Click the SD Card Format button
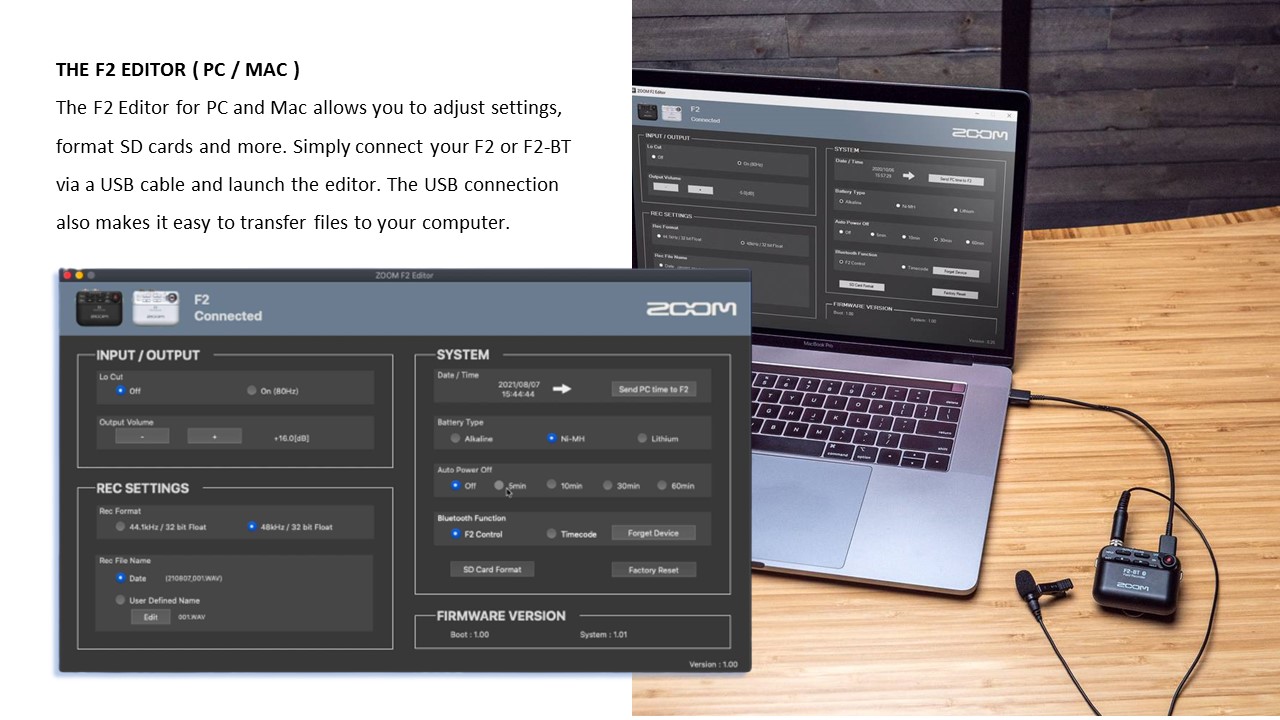The height and width of the screenshot is (720, 1280). [492, 569]
